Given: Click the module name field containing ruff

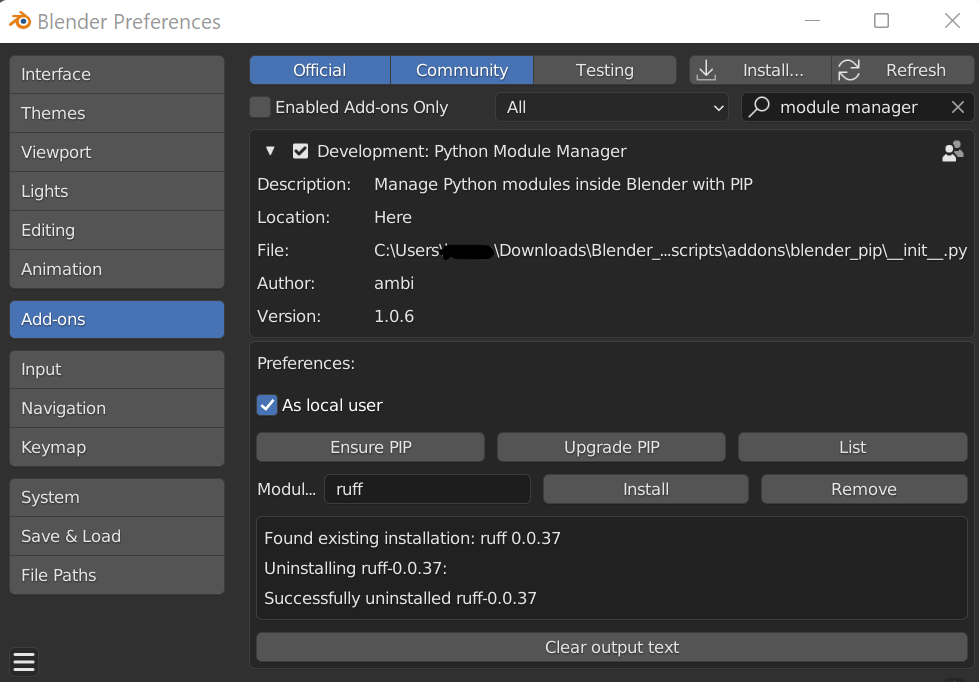Looking at the screenshot, I should click(x=428, y=489).
